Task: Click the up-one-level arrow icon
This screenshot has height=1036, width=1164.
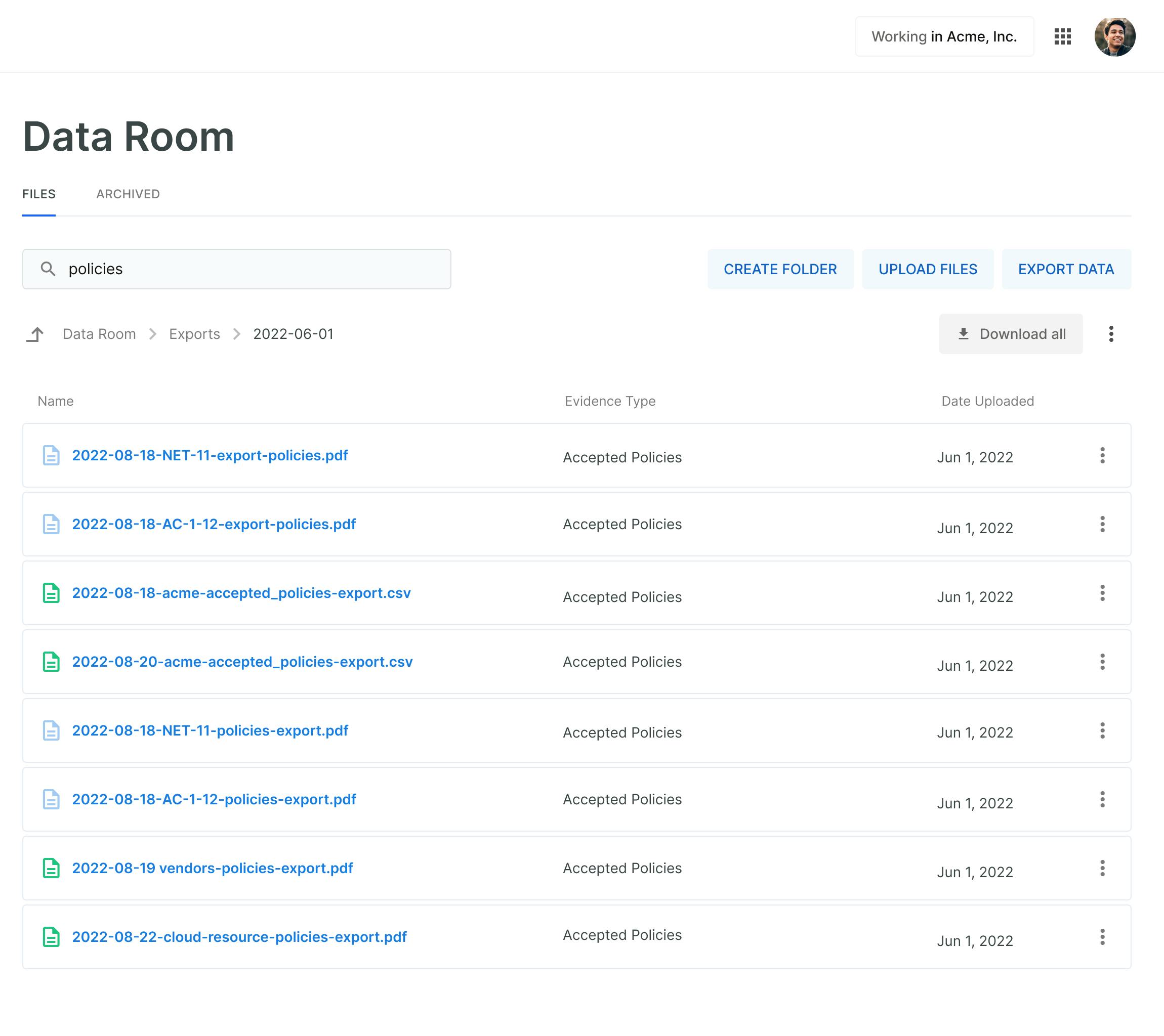Action: tap(35, 334)
